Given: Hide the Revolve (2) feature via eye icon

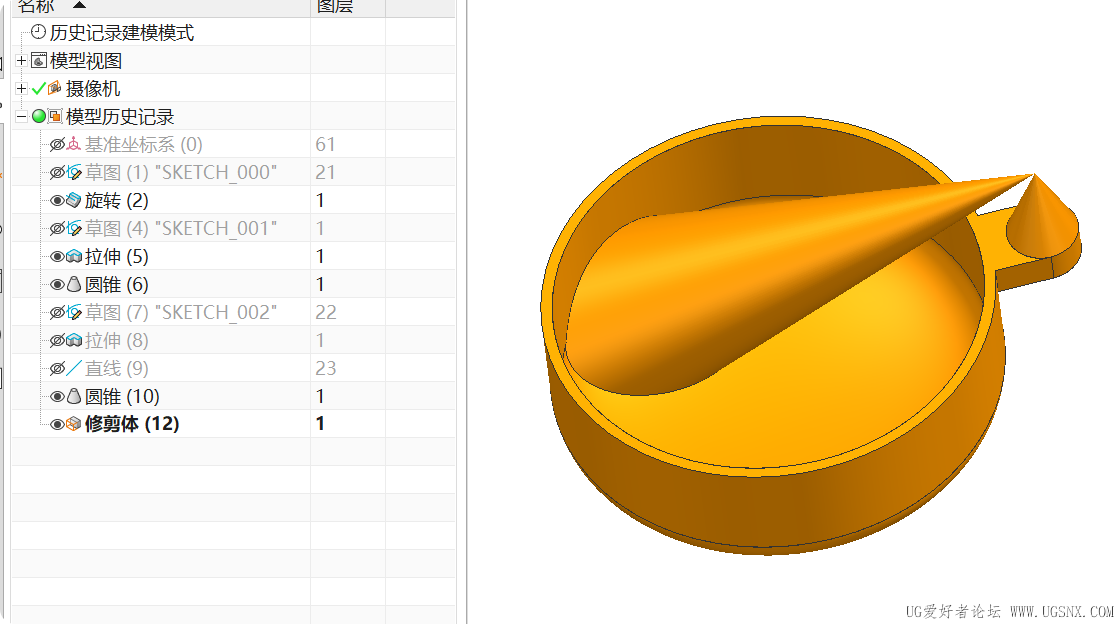Looking at the screenshot, I should (x=57, y=201).
